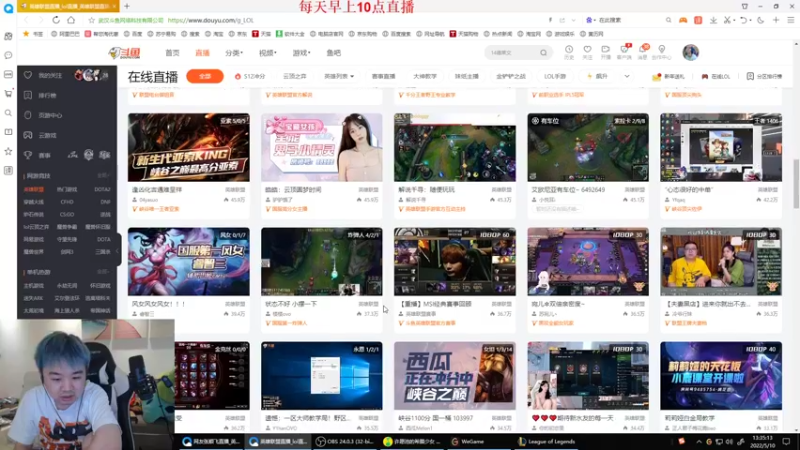Switch to WeGame in the taskbar
This screenshot has width=800, height=450.
click(468, 441)
